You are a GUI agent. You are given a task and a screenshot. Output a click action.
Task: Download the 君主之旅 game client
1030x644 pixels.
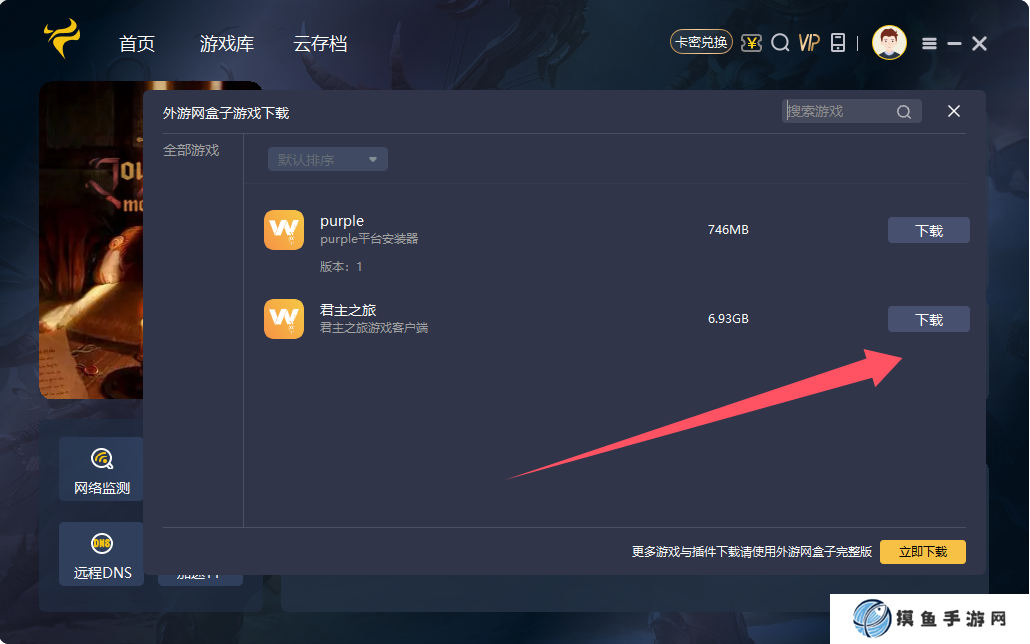928,319
